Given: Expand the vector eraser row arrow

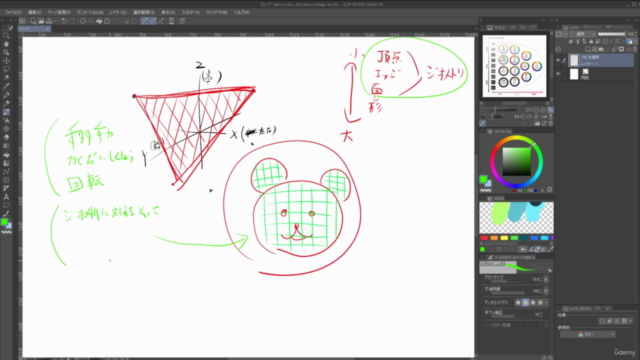Looking at the screenshot, I should (x=546, y=325).
